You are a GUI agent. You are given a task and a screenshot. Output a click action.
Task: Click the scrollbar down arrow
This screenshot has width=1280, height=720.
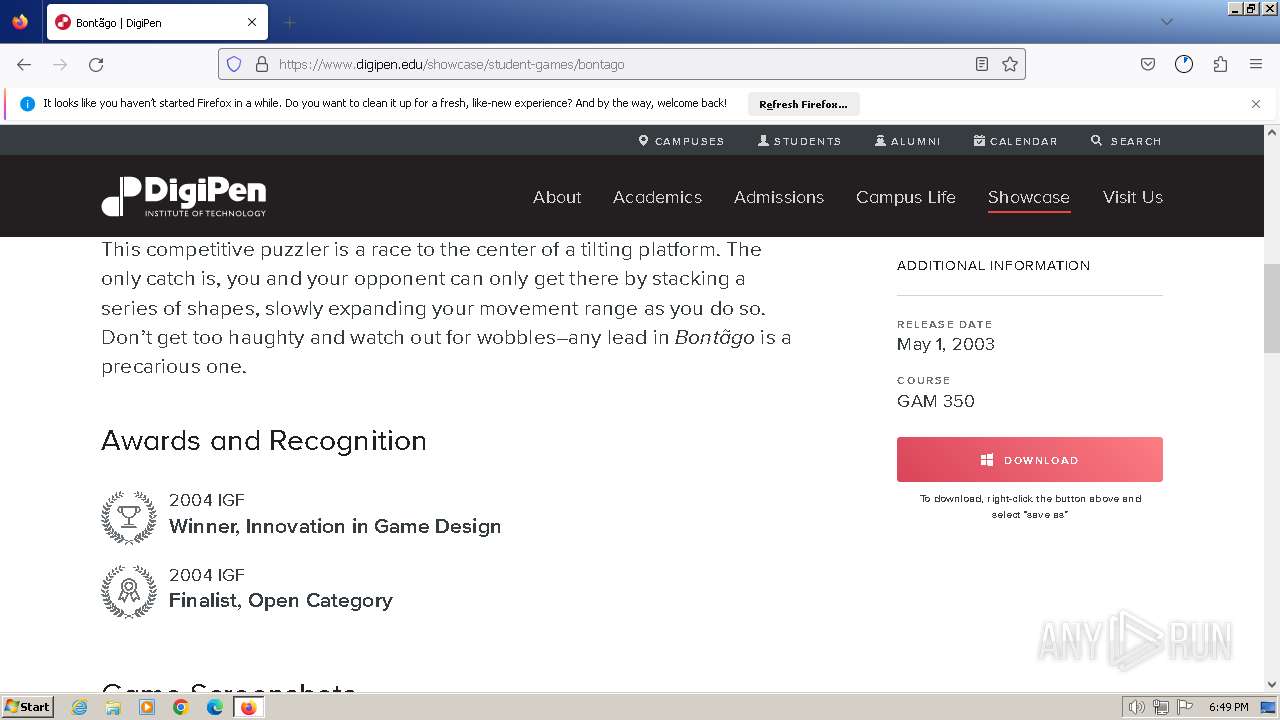coord(1272,685)
